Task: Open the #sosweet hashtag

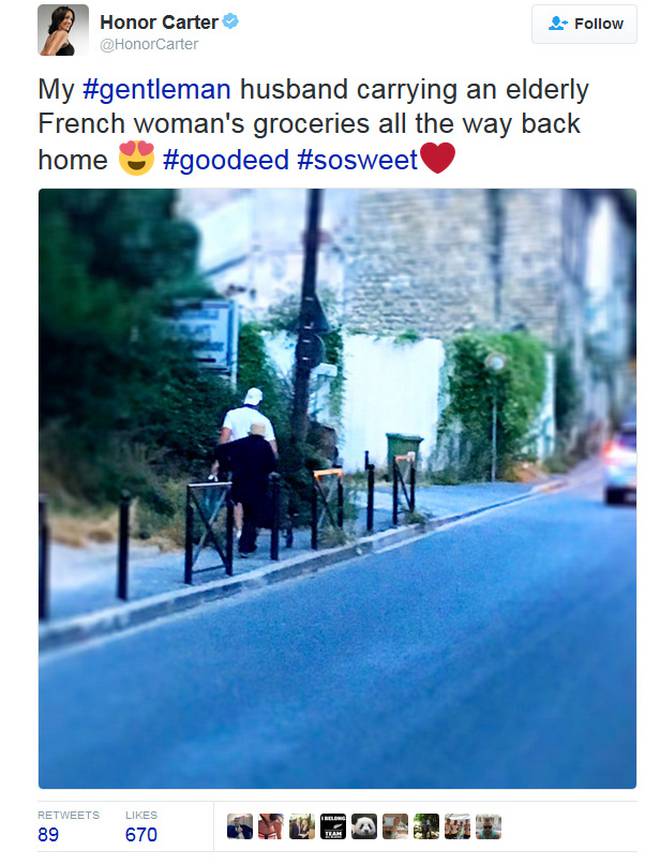Action: [357, 160]
